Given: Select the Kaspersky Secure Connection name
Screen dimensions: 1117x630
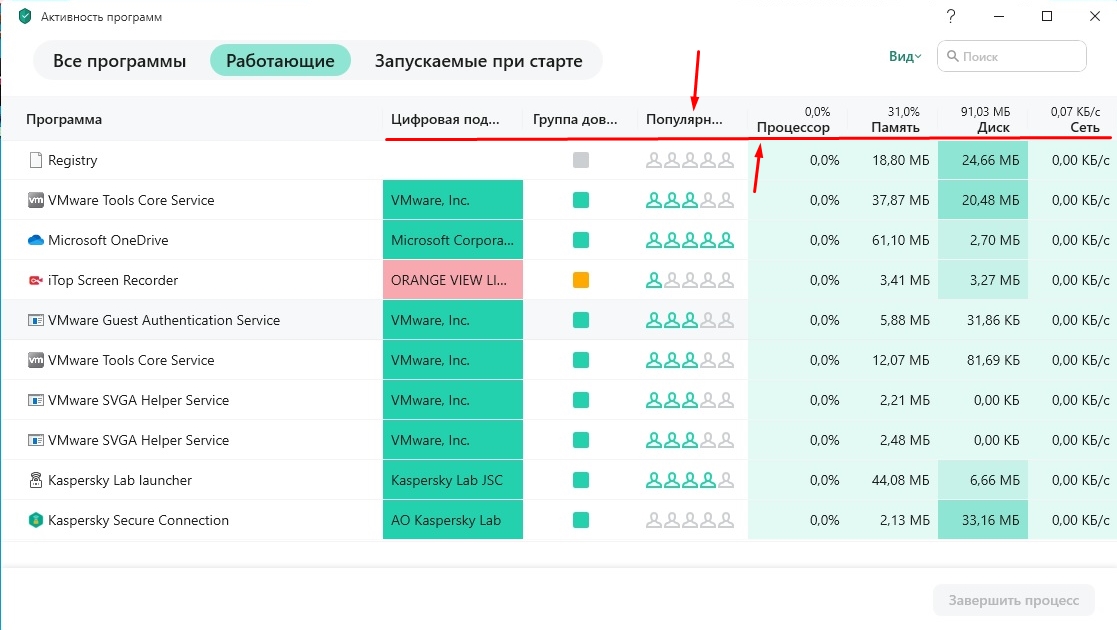Looking at the screenshot, I should [138, 520].
